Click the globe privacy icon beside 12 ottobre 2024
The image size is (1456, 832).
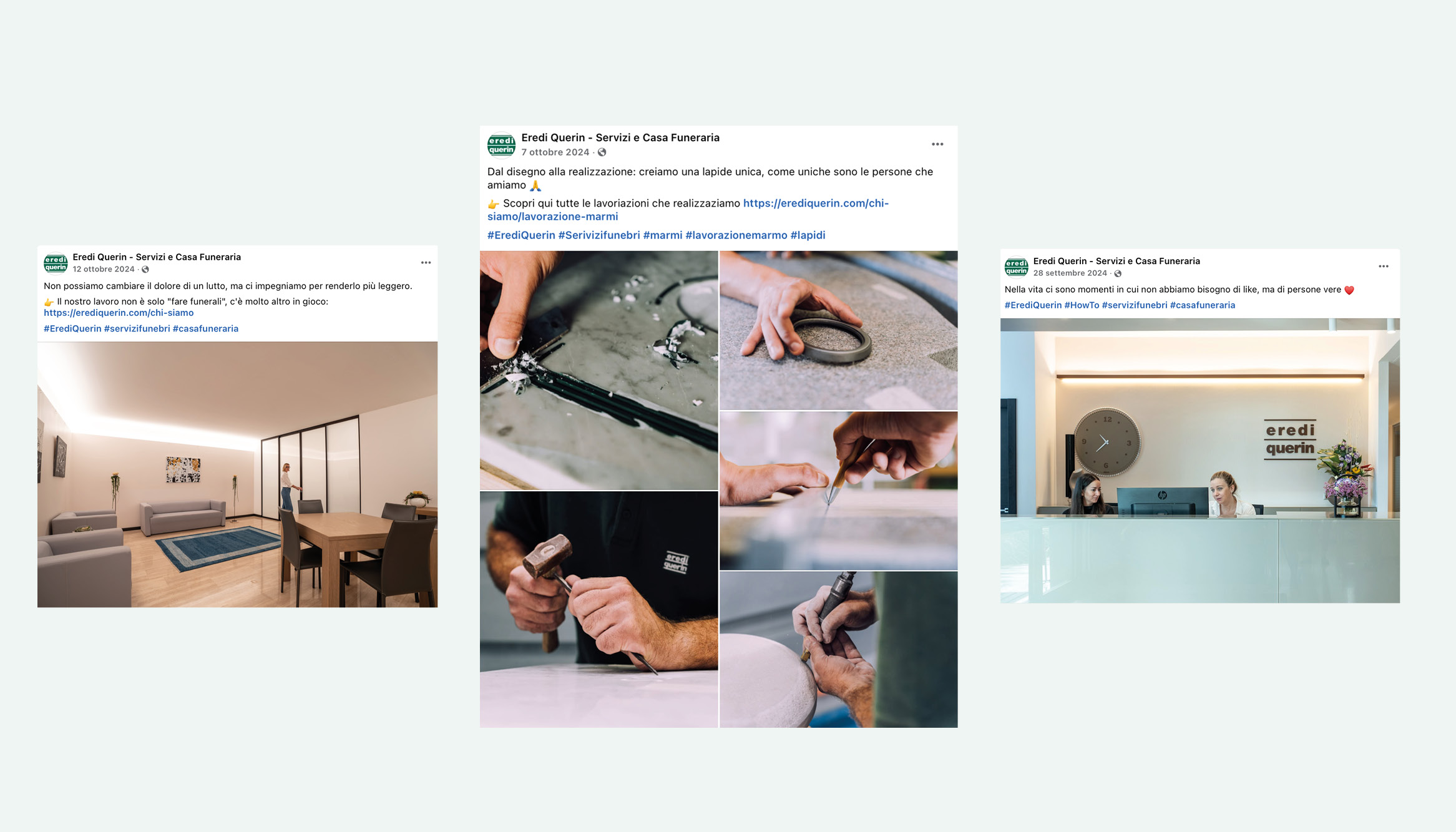145,270
